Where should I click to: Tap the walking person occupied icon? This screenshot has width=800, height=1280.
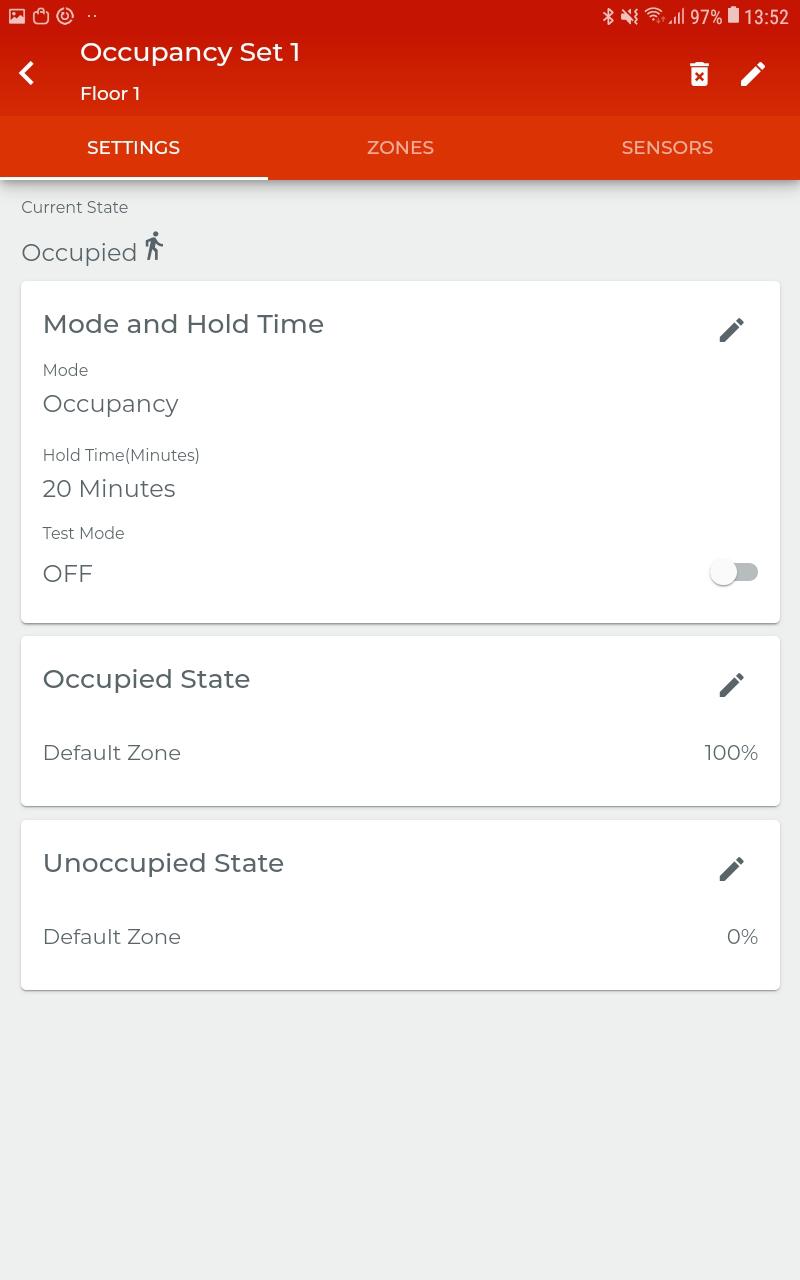coord(153,246)
